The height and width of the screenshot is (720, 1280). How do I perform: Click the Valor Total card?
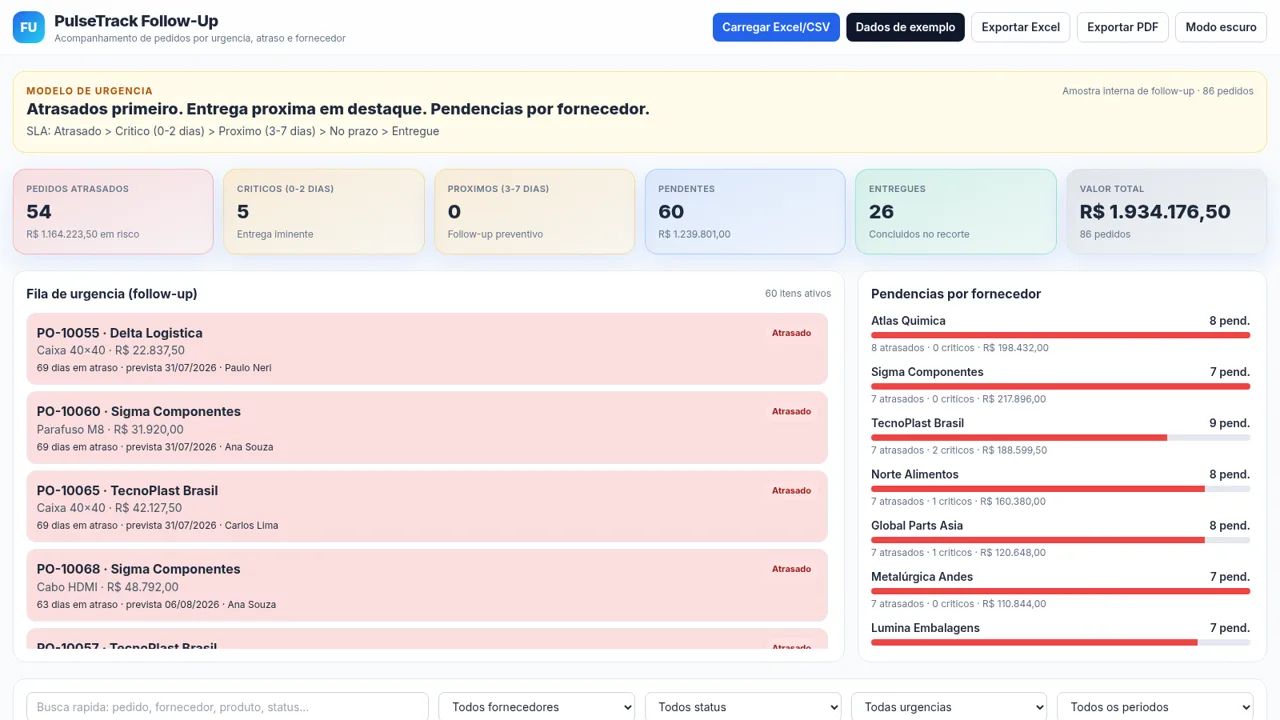(1167, 212)
